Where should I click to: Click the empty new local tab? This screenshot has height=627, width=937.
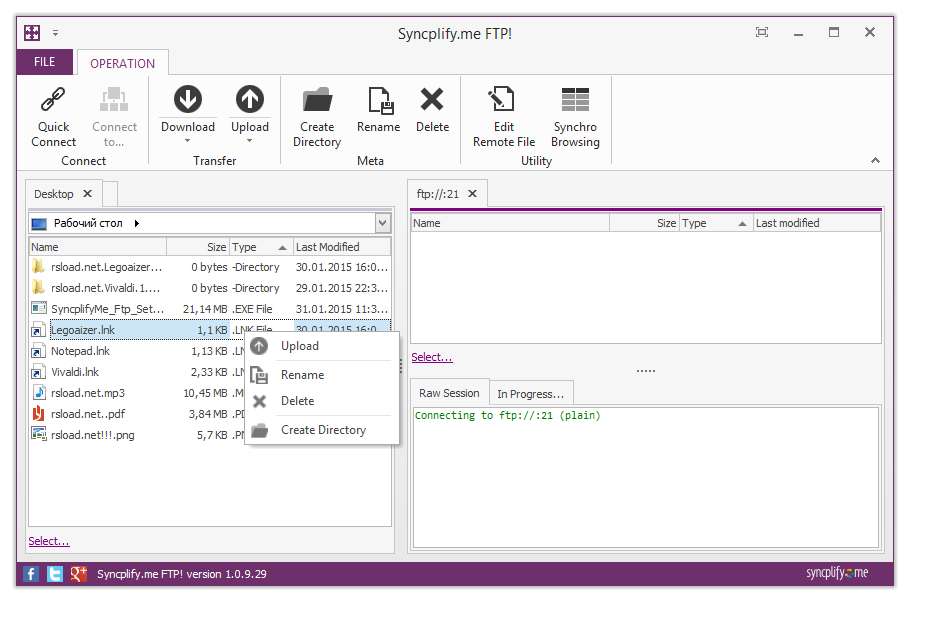(110, 194)
